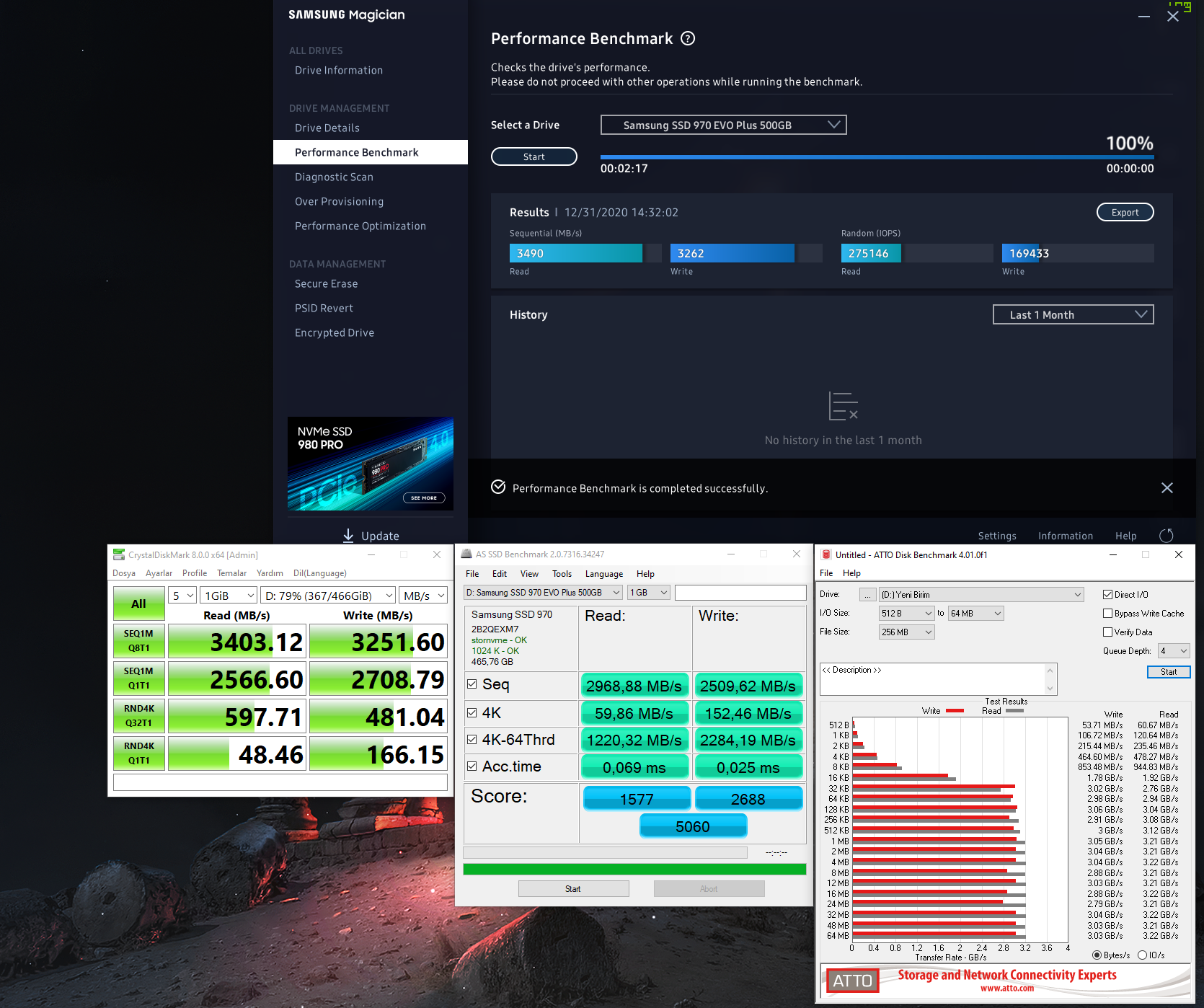Click the ATTO description text field
This screenshot has width=1204, height=1008.
938,678
